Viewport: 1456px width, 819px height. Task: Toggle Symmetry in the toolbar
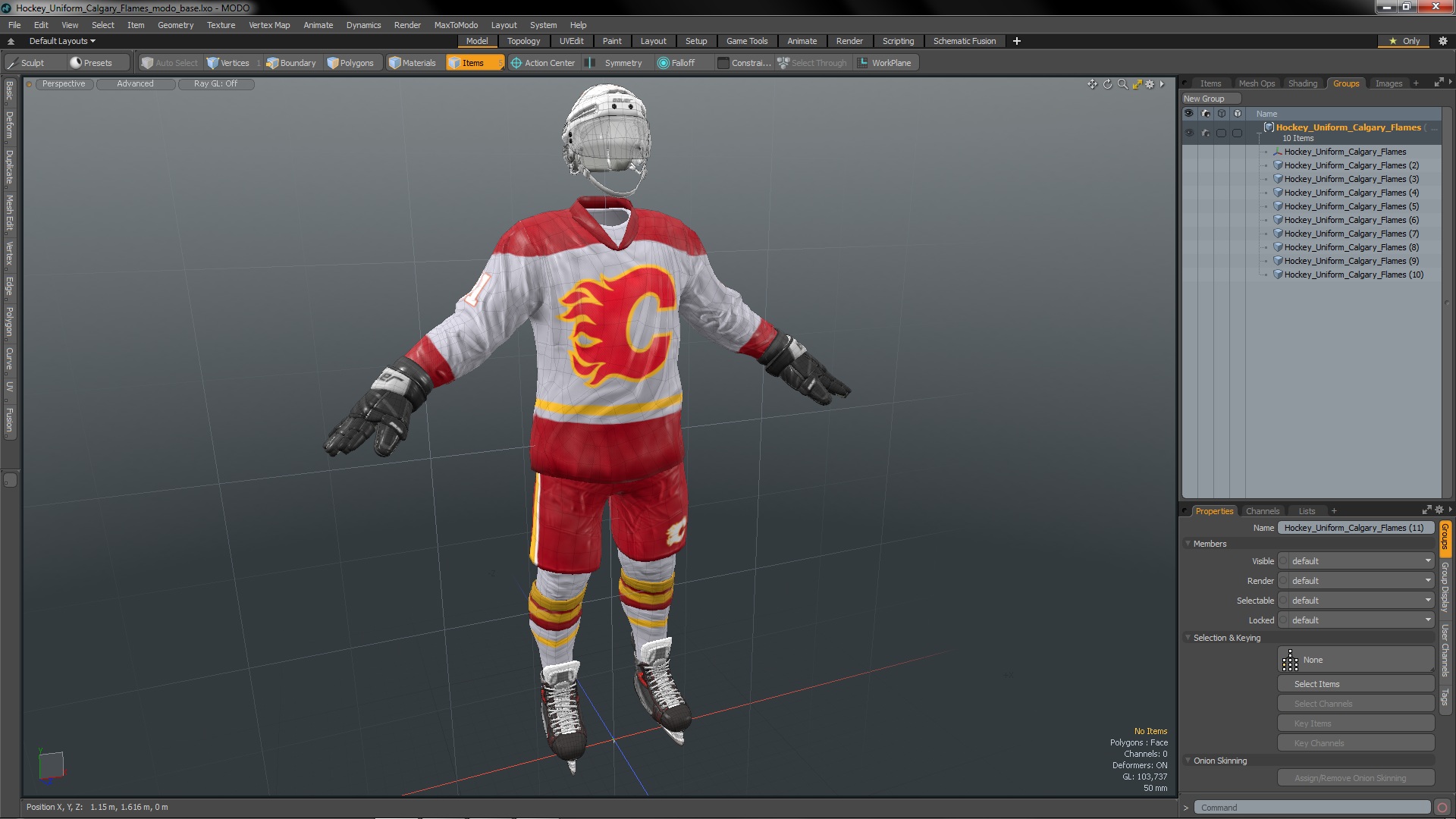click(615, 63)
